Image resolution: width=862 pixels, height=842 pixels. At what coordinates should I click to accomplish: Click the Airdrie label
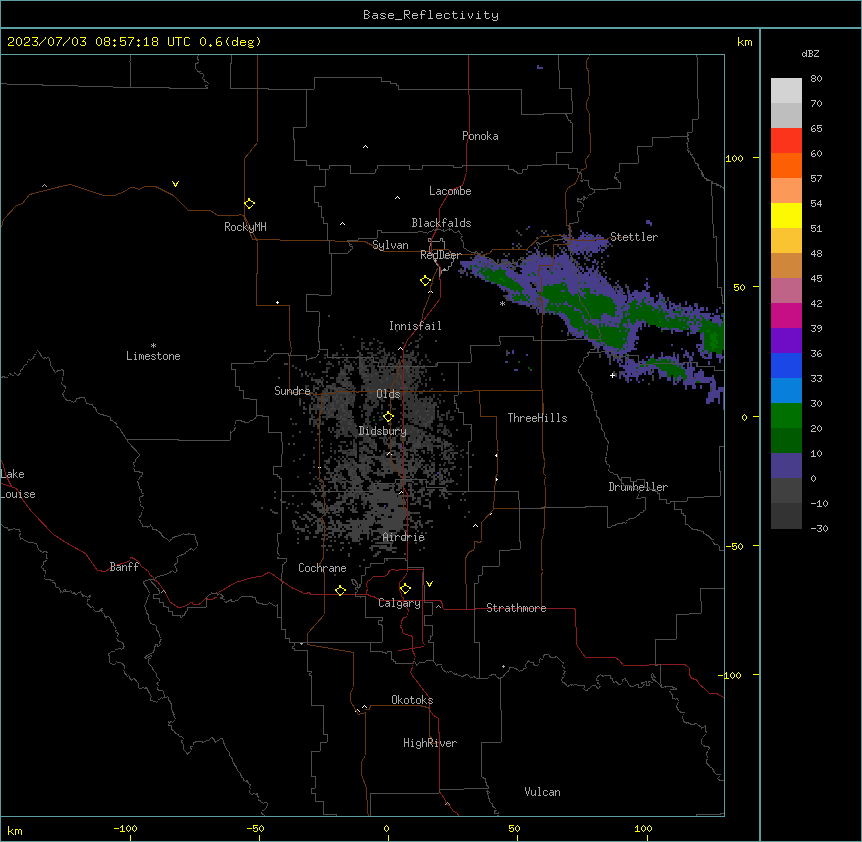pyautogui.click(x=404, y=537)
